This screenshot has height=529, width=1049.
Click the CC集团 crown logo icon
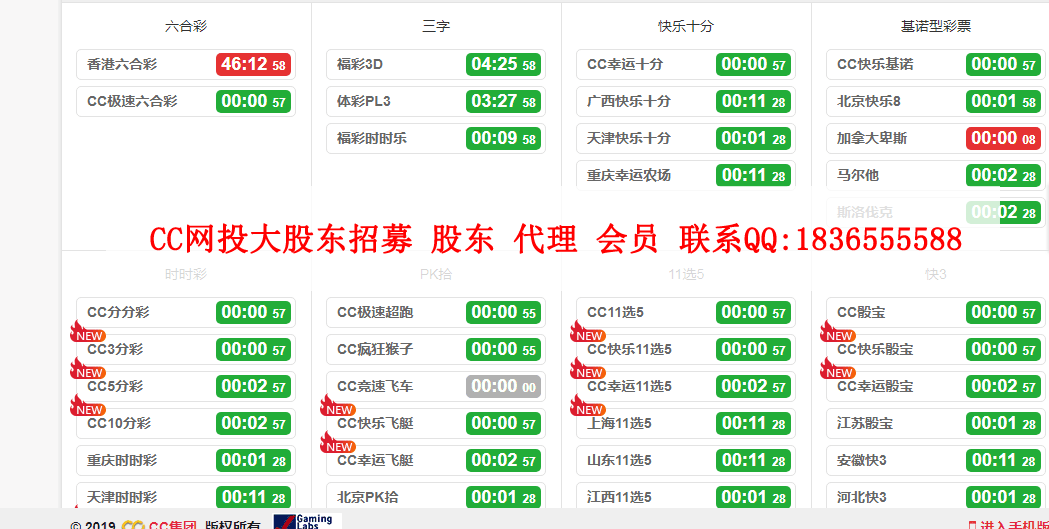[x=133, y=525]
